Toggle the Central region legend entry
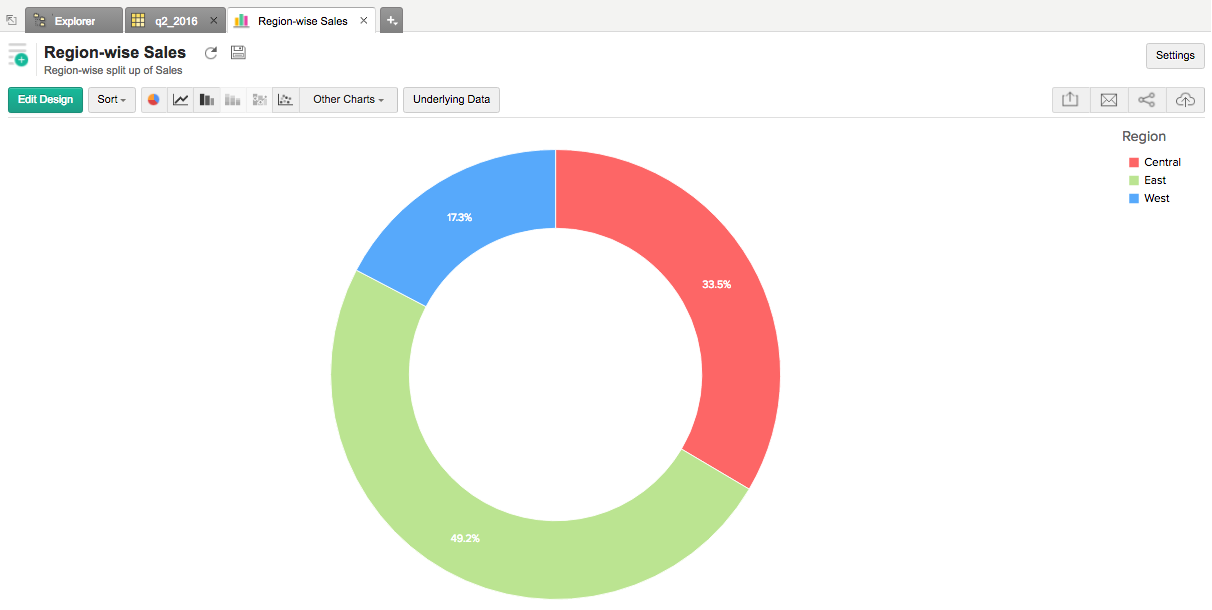Screen dimensions: 1212x610 (x=1162, y=162)
